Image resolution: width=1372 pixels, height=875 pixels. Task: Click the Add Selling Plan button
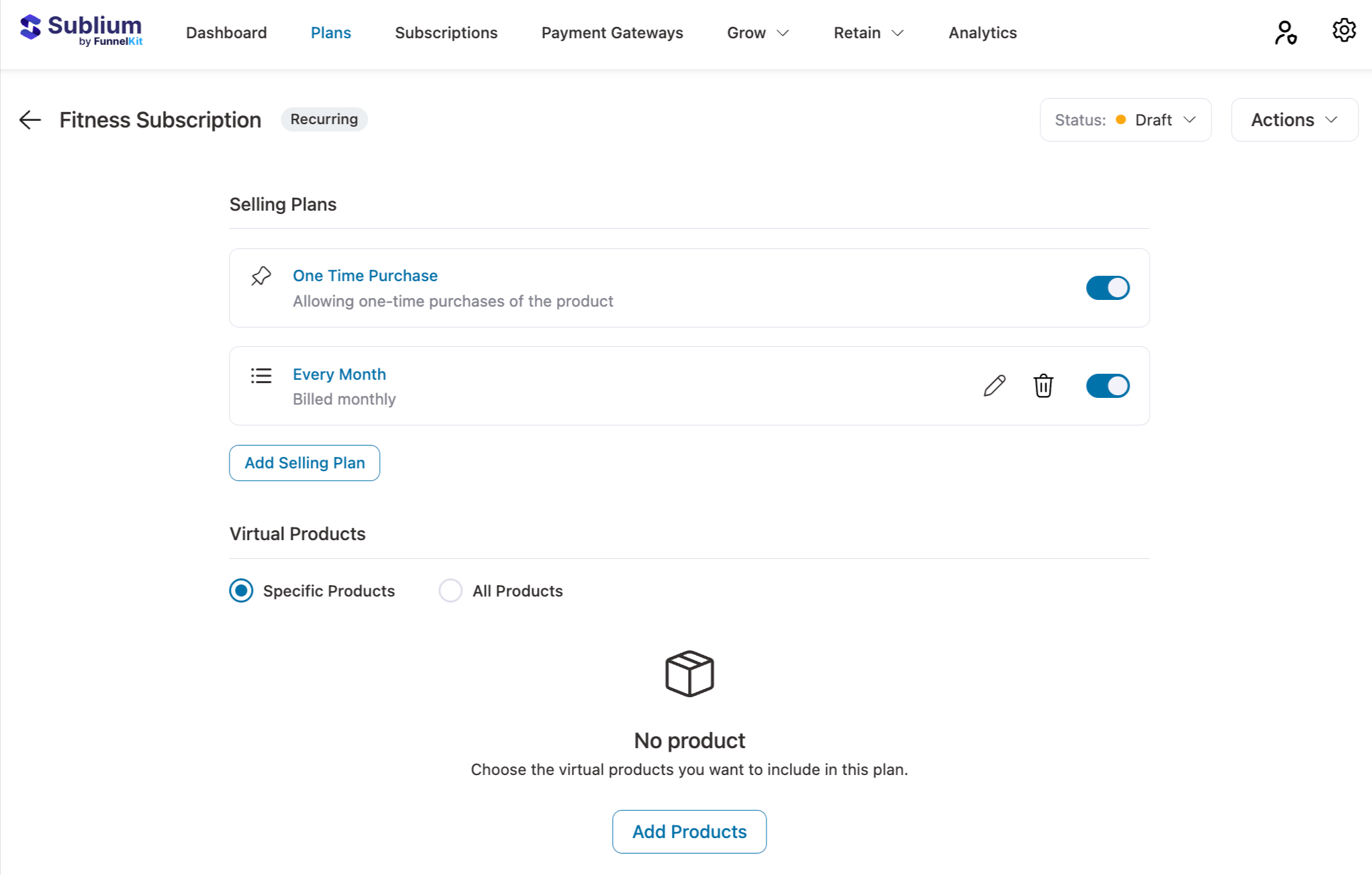(304, 462)
